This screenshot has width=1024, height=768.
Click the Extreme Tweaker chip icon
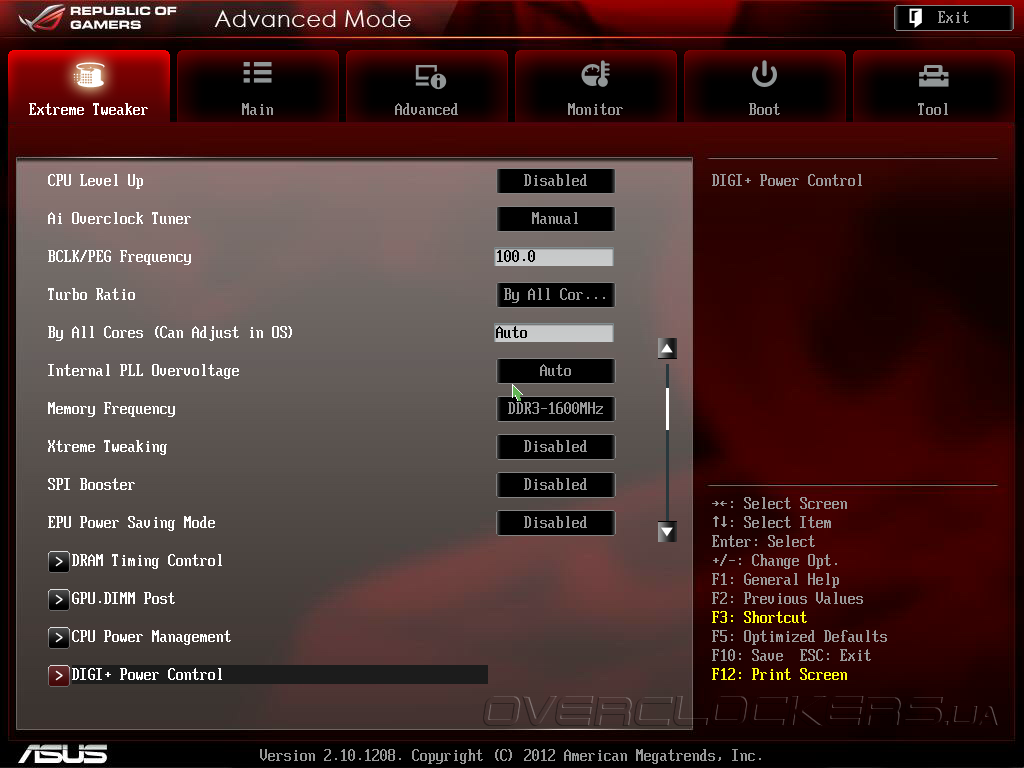point(89,74)
